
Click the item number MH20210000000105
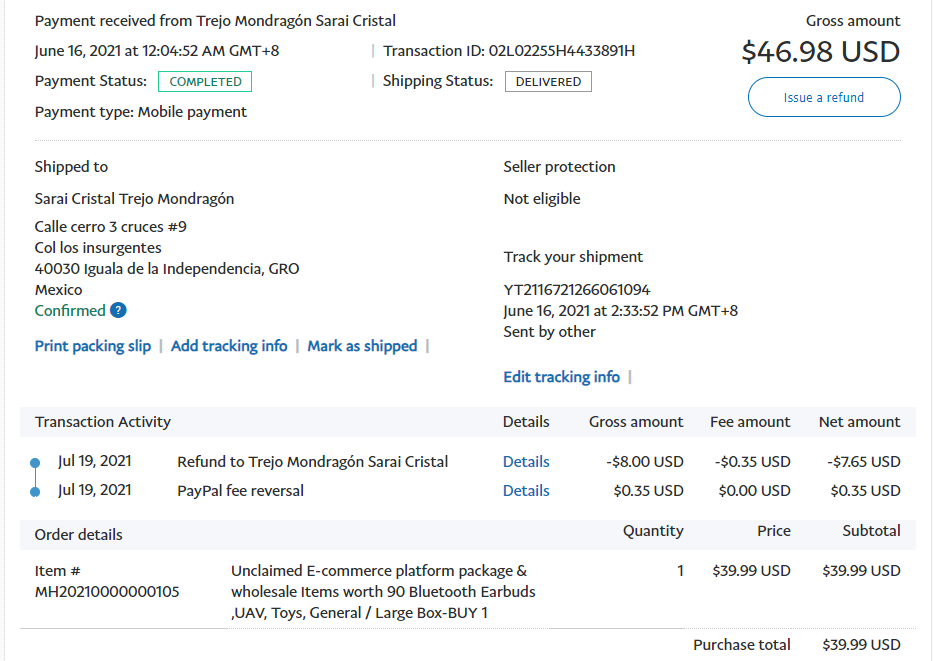[107, 591]
